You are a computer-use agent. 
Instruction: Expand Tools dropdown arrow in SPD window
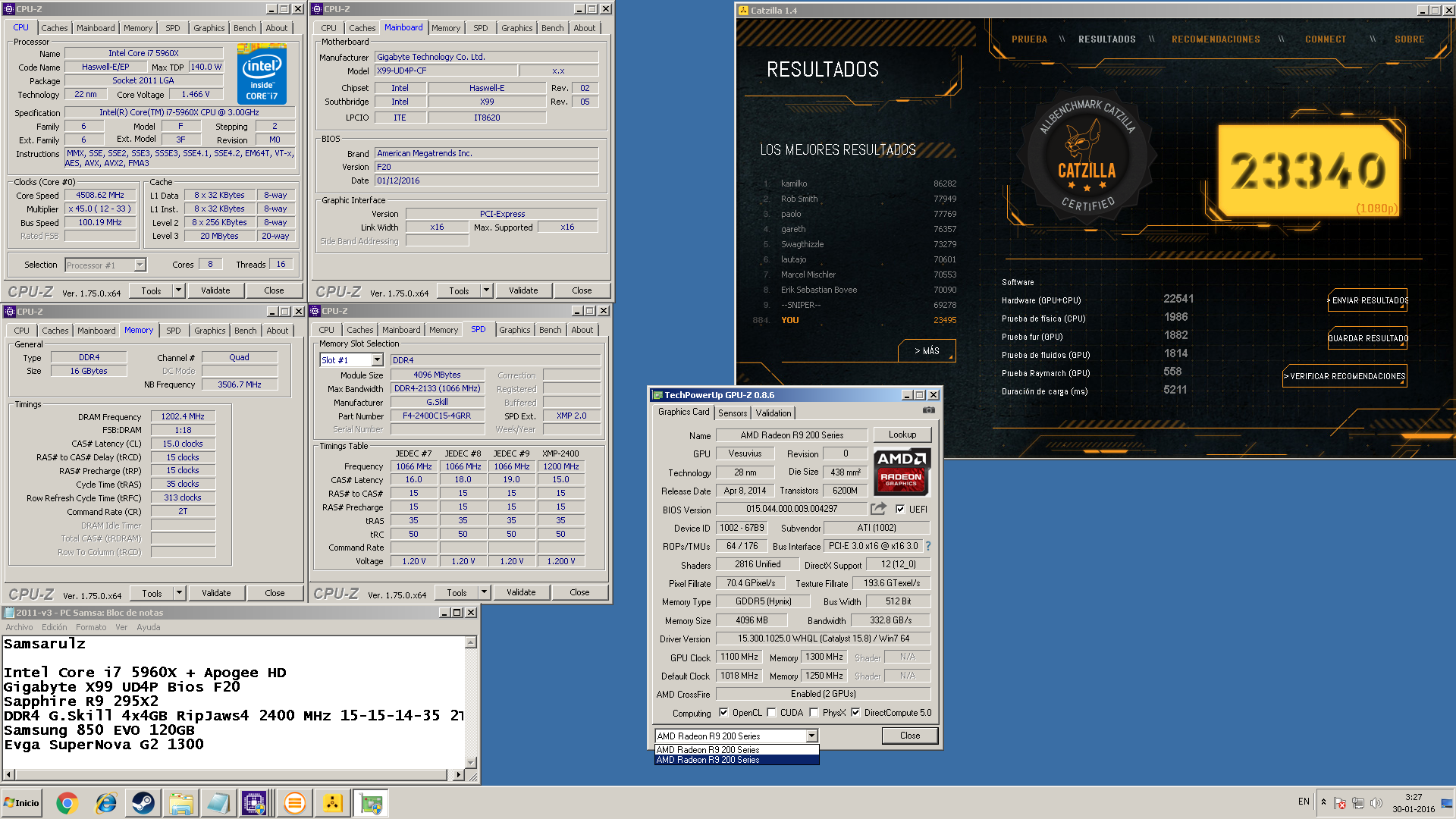click(484, 592)
